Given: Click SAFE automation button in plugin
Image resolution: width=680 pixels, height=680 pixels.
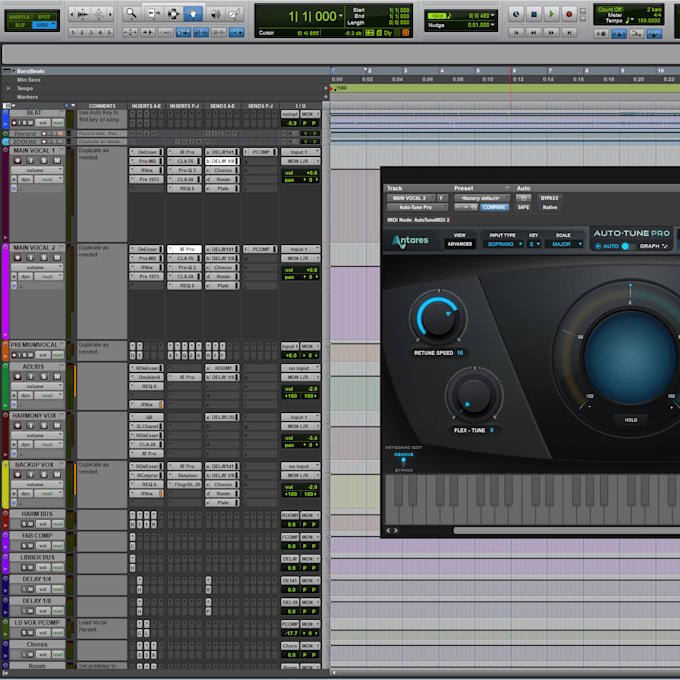Looking at the screenshot, I should (523, 207).
